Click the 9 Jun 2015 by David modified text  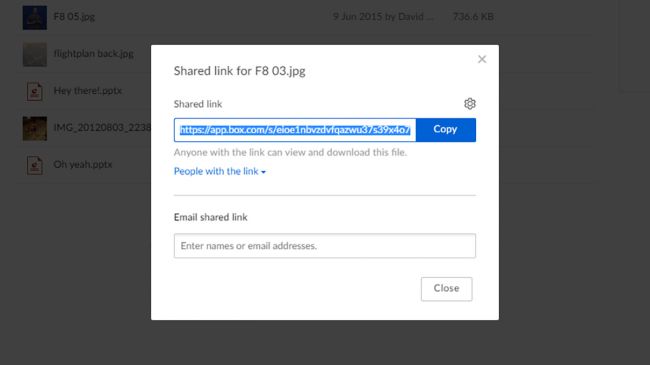[383, 17]
